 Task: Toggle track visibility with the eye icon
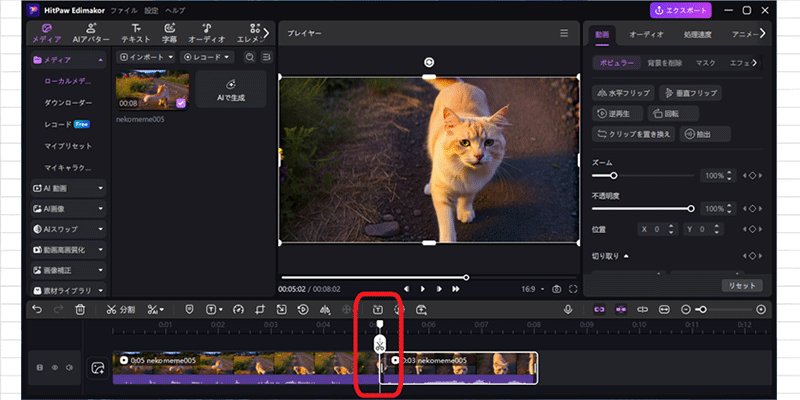point(55,367)
